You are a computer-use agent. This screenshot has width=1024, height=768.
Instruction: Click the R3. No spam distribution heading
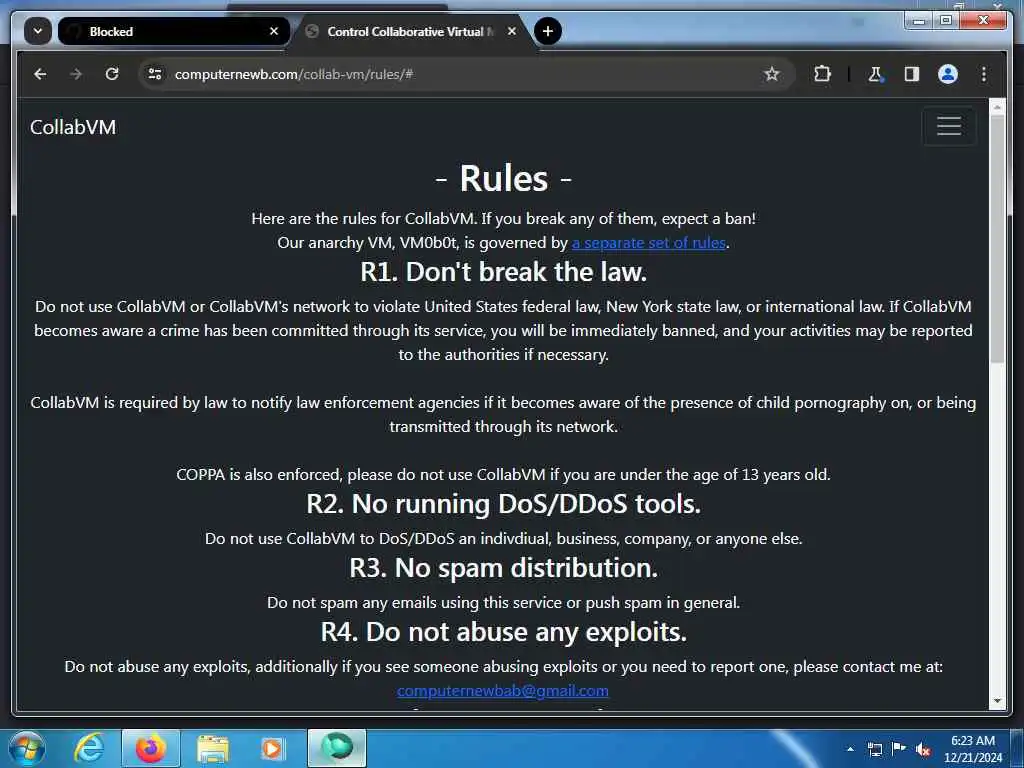(504, 568)
